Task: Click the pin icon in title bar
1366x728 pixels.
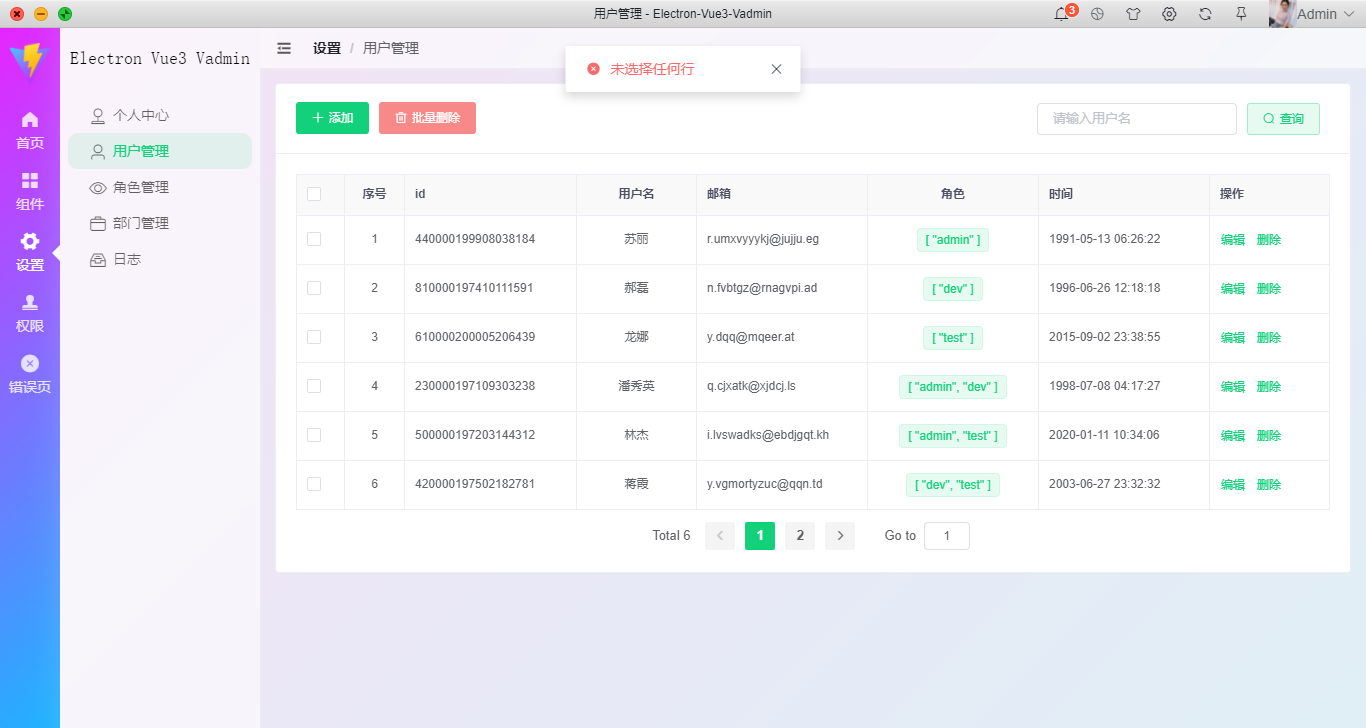Action: [1241, 14]
